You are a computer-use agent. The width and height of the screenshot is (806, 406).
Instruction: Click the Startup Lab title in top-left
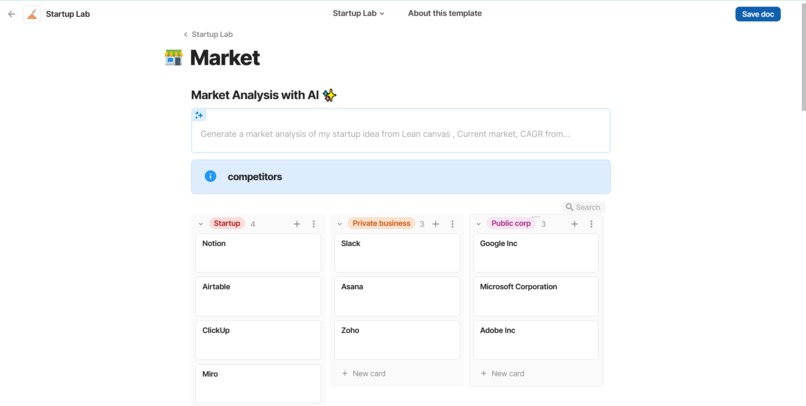(x=68, y=14)
